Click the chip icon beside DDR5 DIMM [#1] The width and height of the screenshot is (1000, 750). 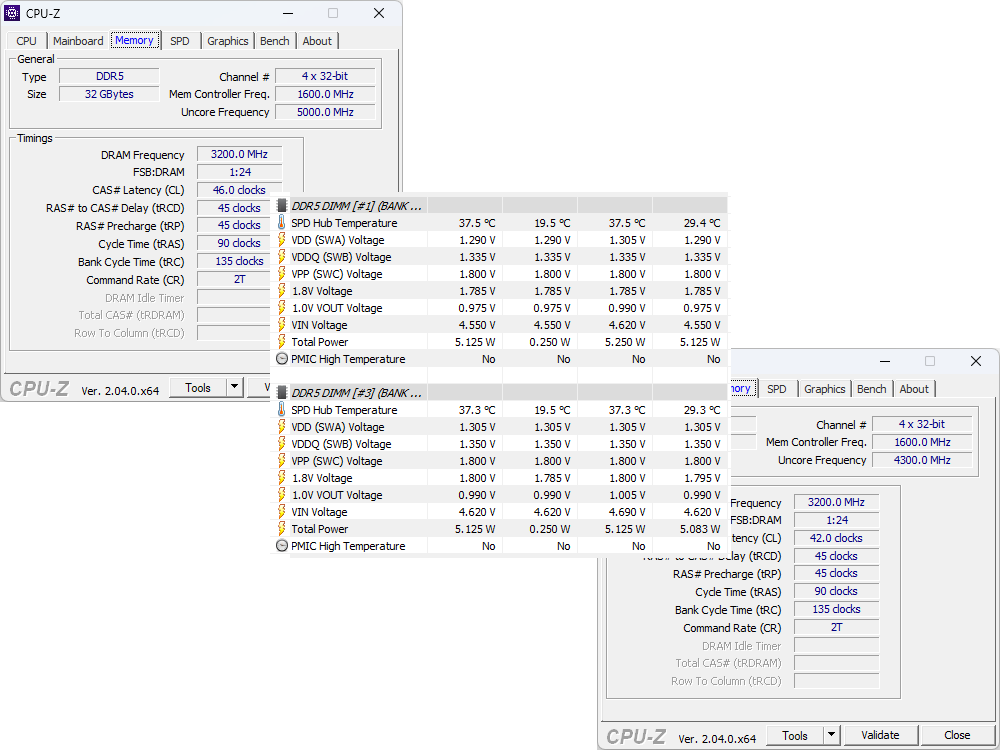282,206
